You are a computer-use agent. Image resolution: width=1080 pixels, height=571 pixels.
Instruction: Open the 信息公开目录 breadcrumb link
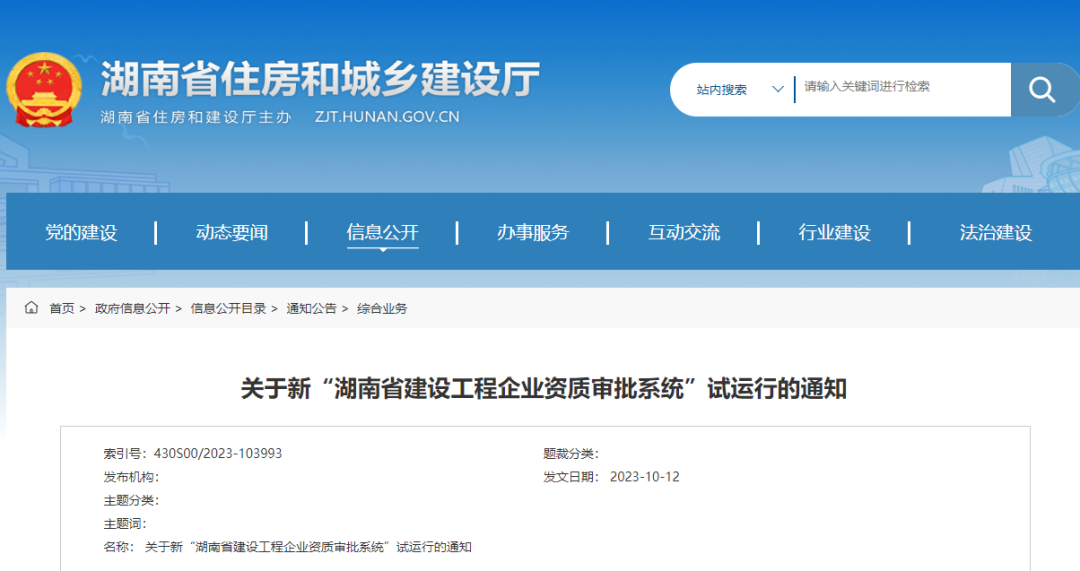click(228, 309)
